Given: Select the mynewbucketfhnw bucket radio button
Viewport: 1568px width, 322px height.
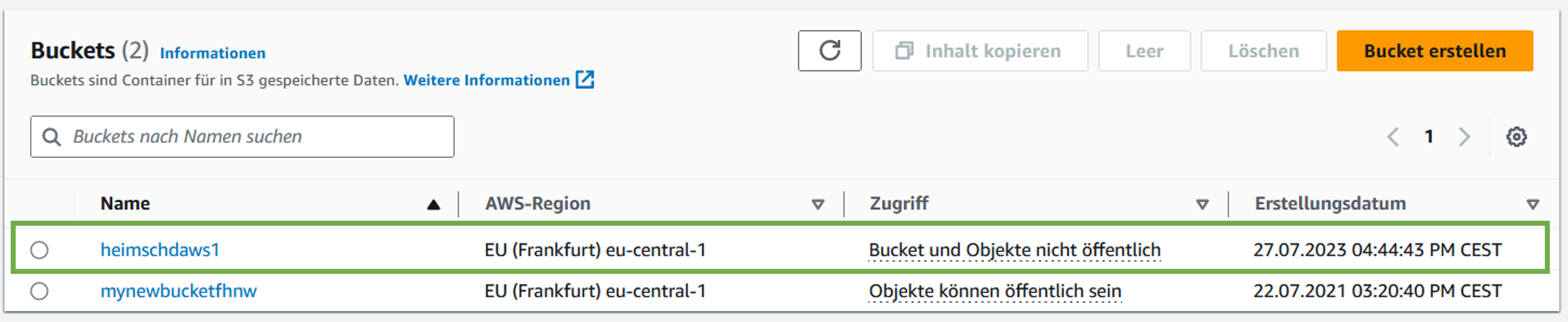Looking at the screenshot, I should [40, 292].
